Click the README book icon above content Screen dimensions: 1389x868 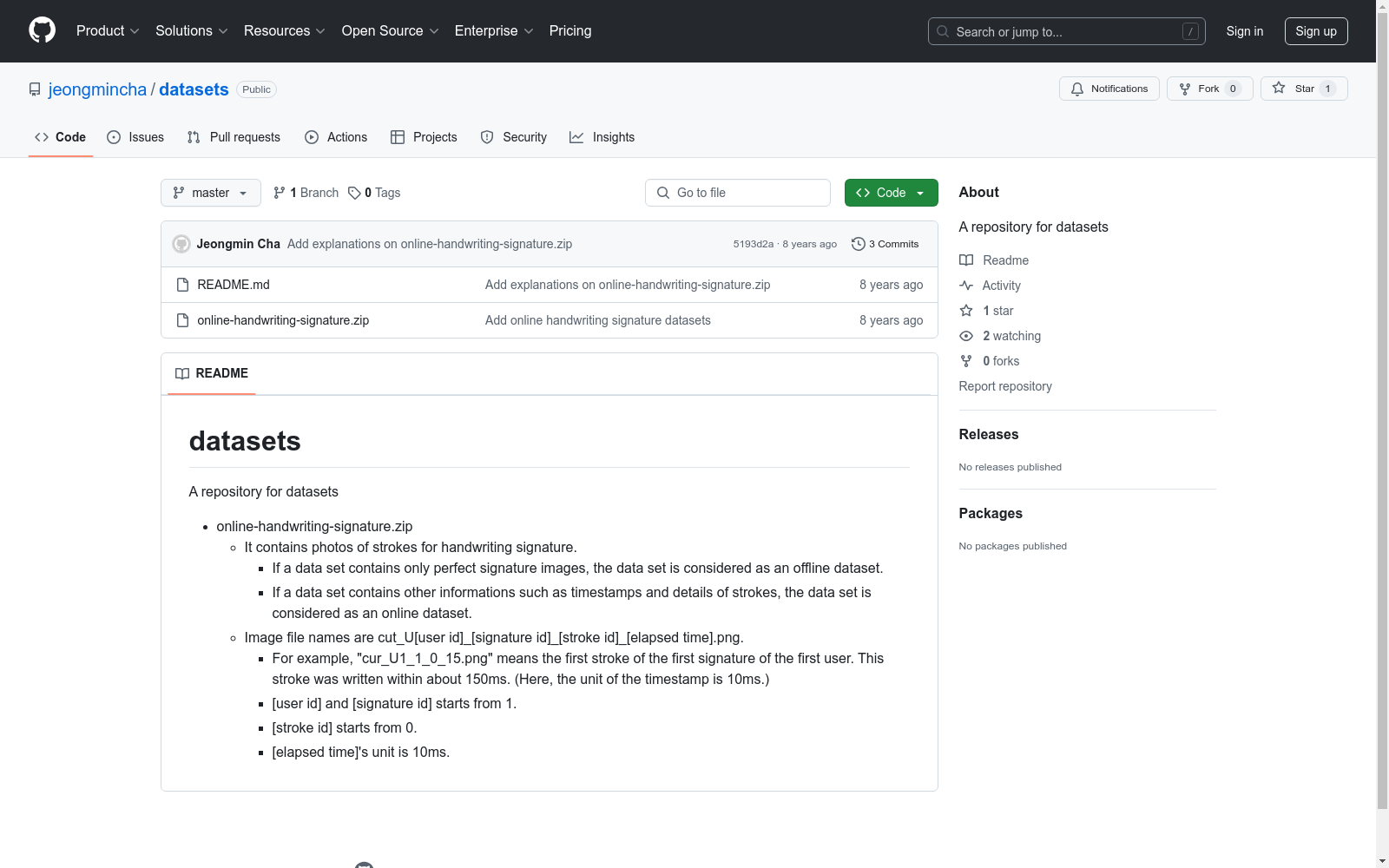pos(182,373)
